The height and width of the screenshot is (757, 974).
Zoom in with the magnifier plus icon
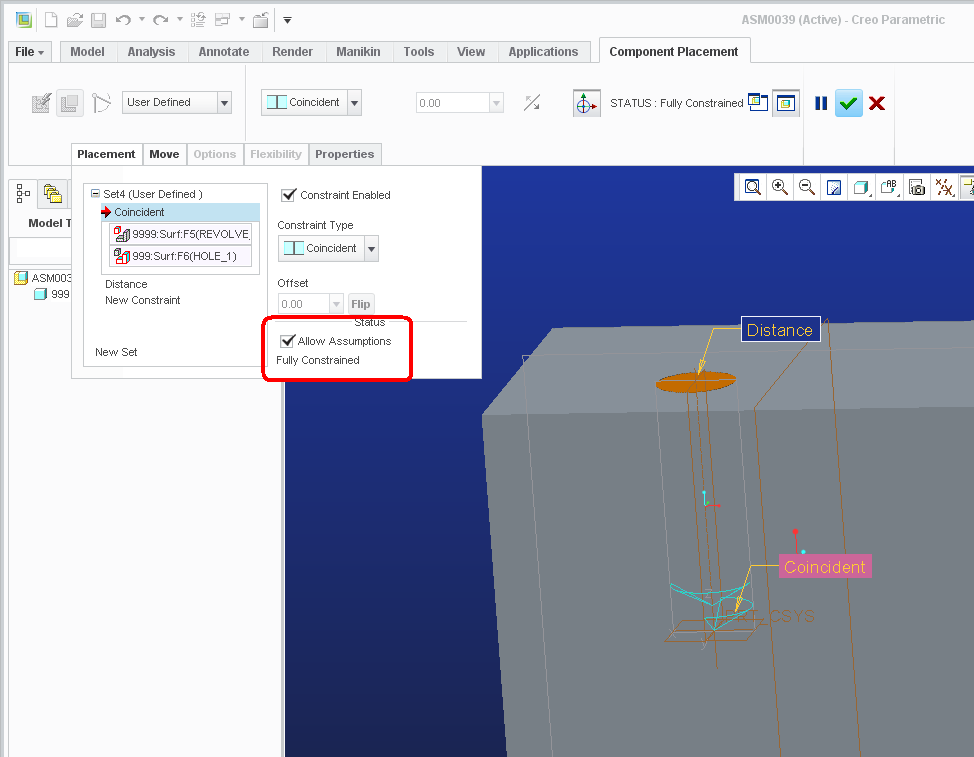coord(780,187)
